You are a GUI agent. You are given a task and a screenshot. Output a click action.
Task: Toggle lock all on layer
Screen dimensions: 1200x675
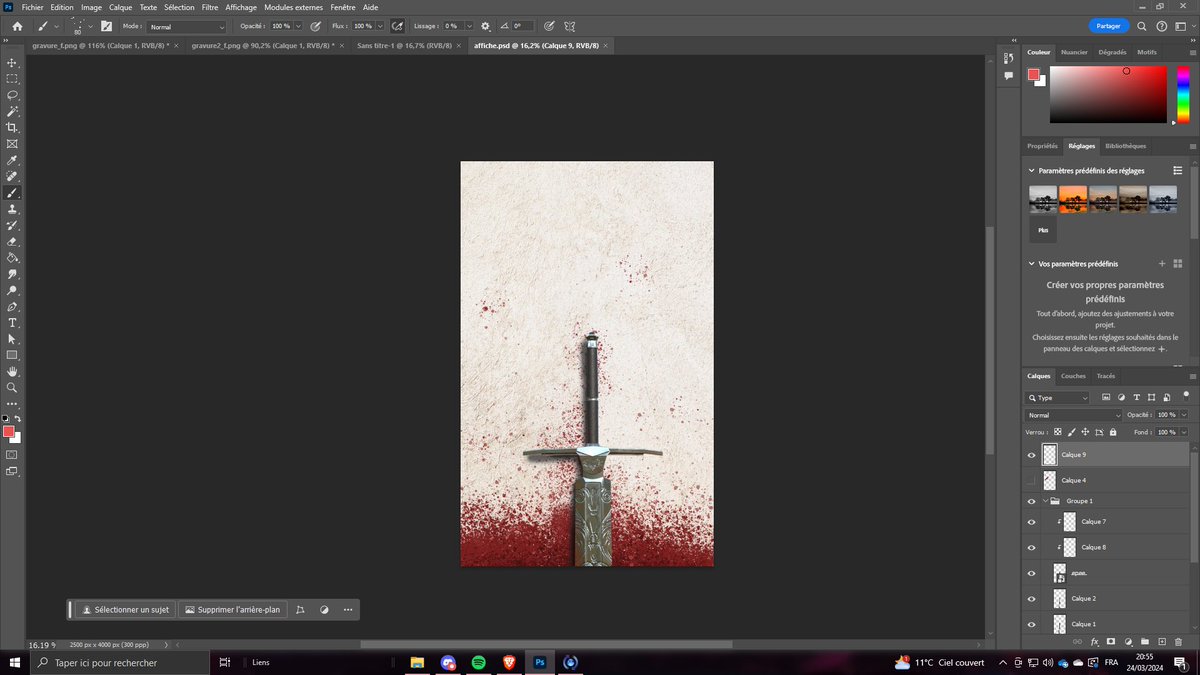[1114, 432]
